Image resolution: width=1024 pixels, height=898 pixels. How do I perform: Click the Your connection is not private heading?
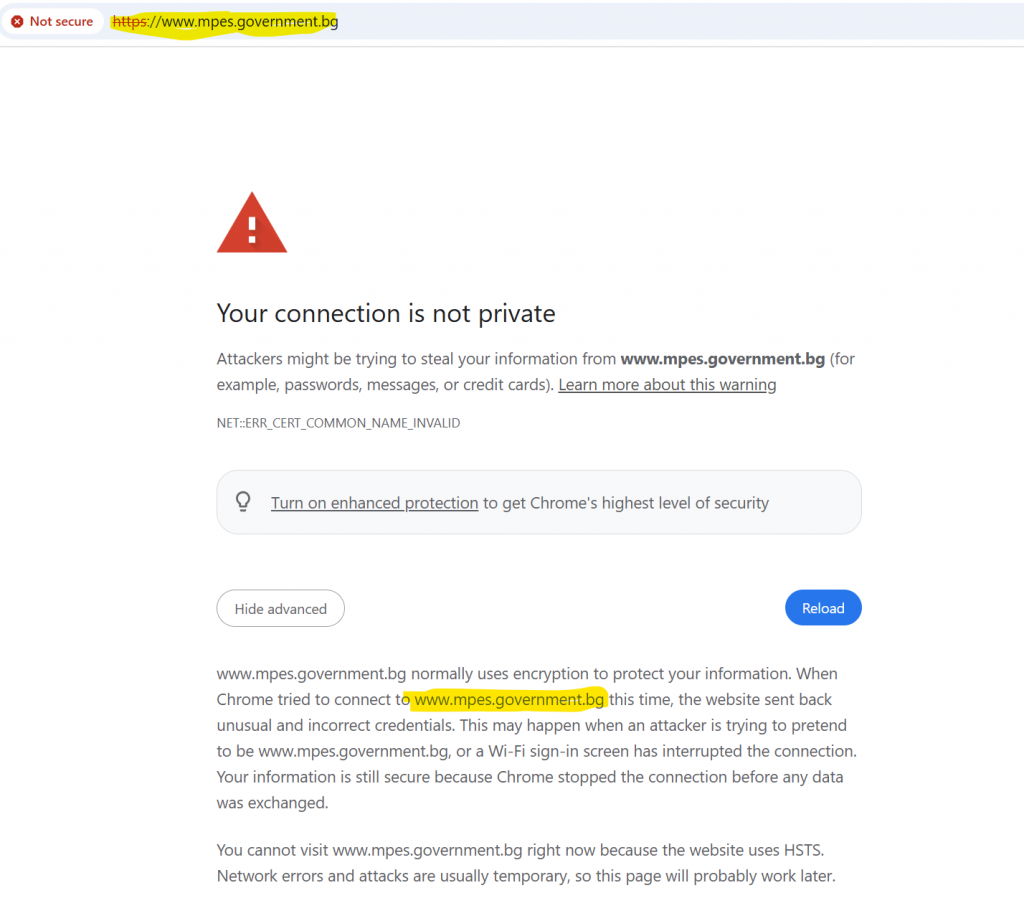[386, 313]
